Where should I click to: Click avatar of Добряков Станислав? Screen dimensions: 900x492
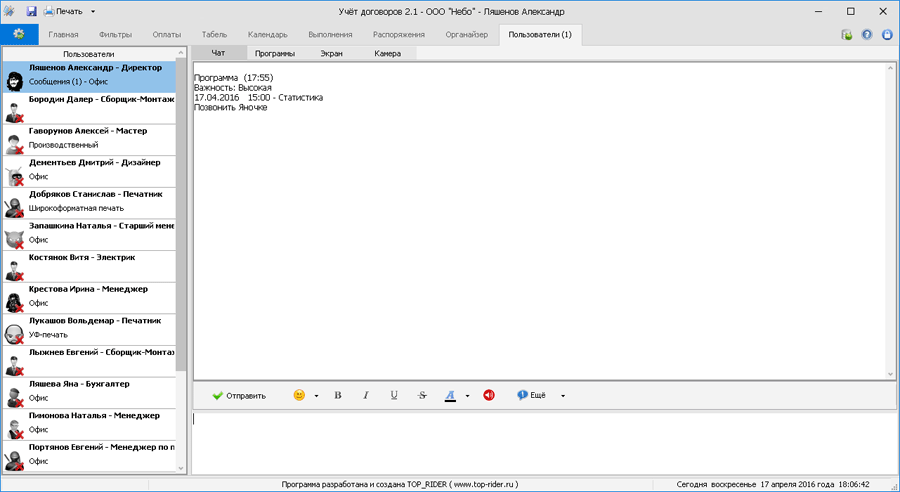(x=14, y=207)
